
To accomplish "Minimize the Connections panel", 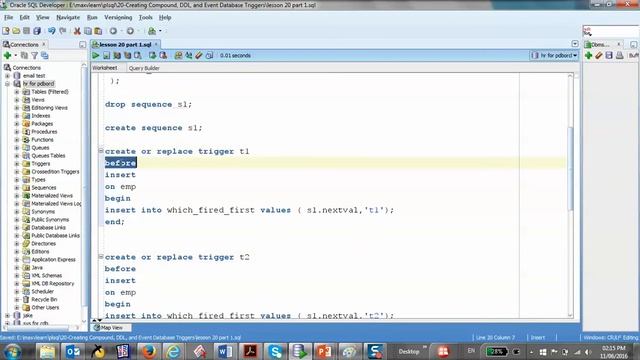I will point(82,44).
